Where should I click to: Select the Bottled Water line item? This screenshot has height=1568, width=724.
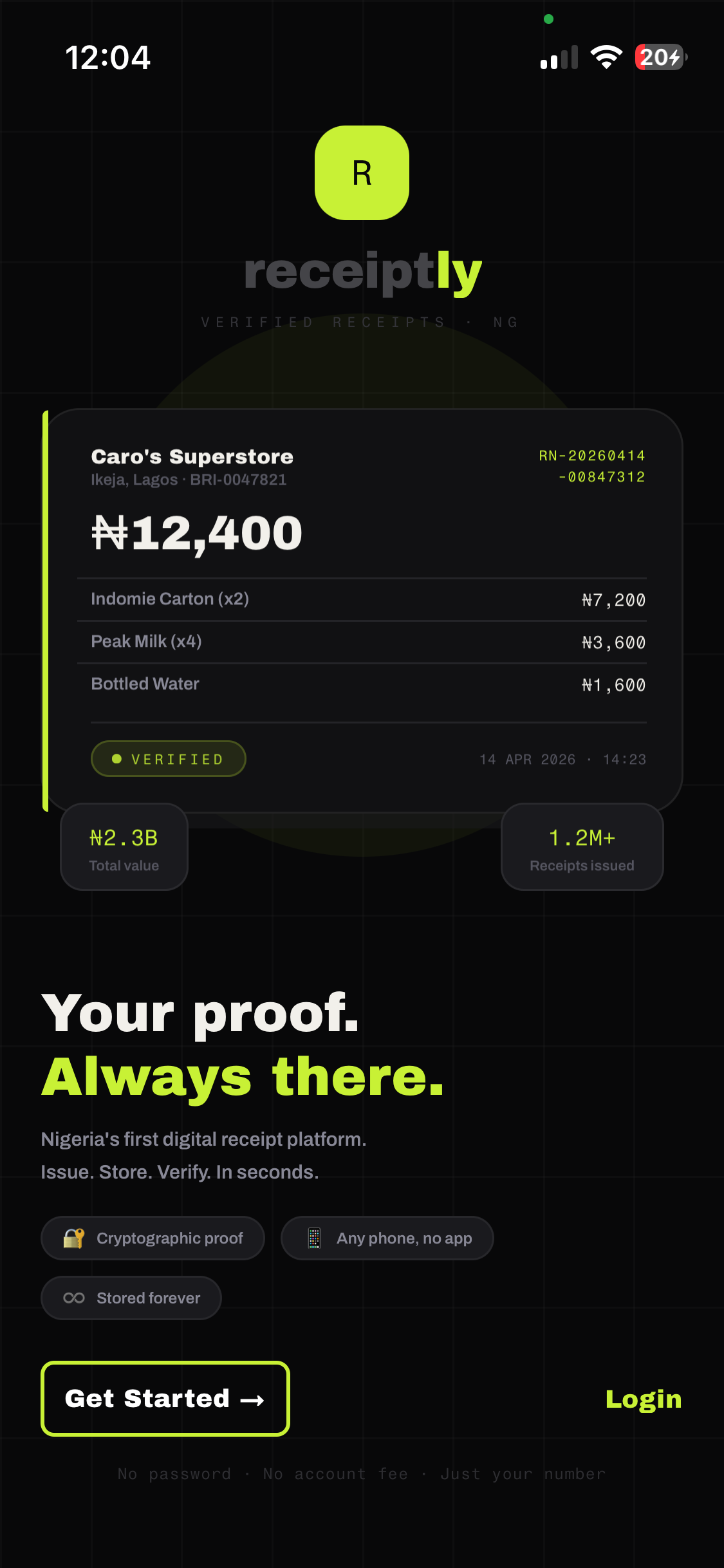pos(145,684)
